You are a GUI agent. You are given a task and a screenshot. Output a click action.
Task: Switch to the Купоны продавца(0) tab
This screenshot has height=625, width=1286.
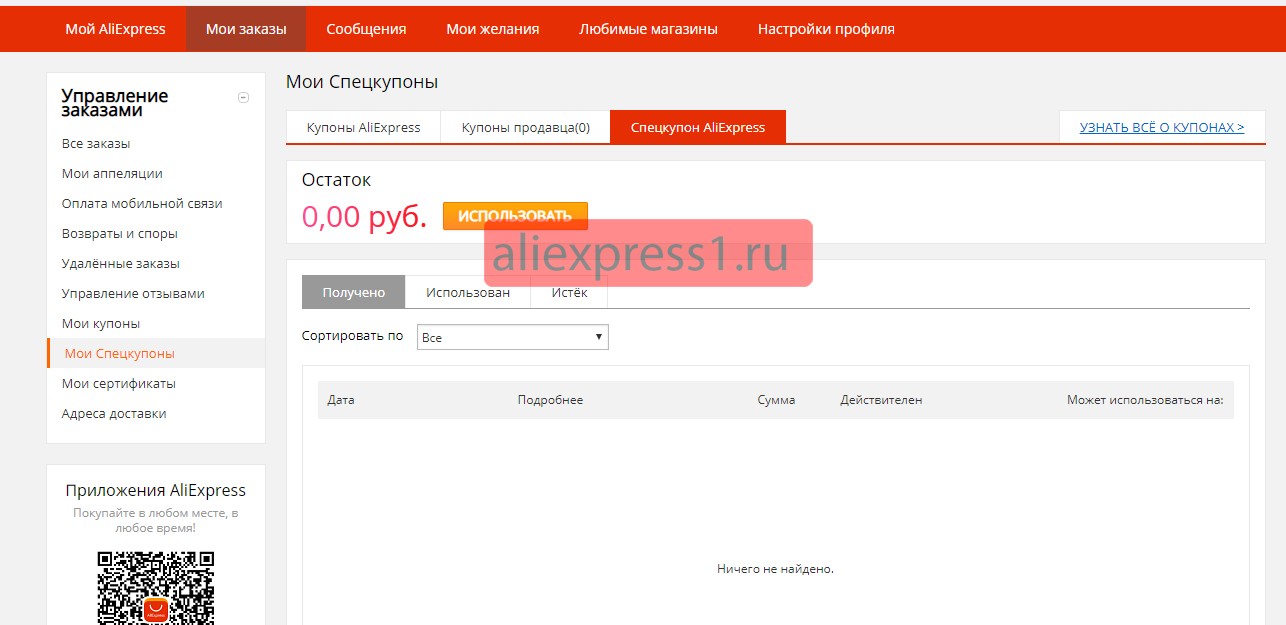[526, 127]
